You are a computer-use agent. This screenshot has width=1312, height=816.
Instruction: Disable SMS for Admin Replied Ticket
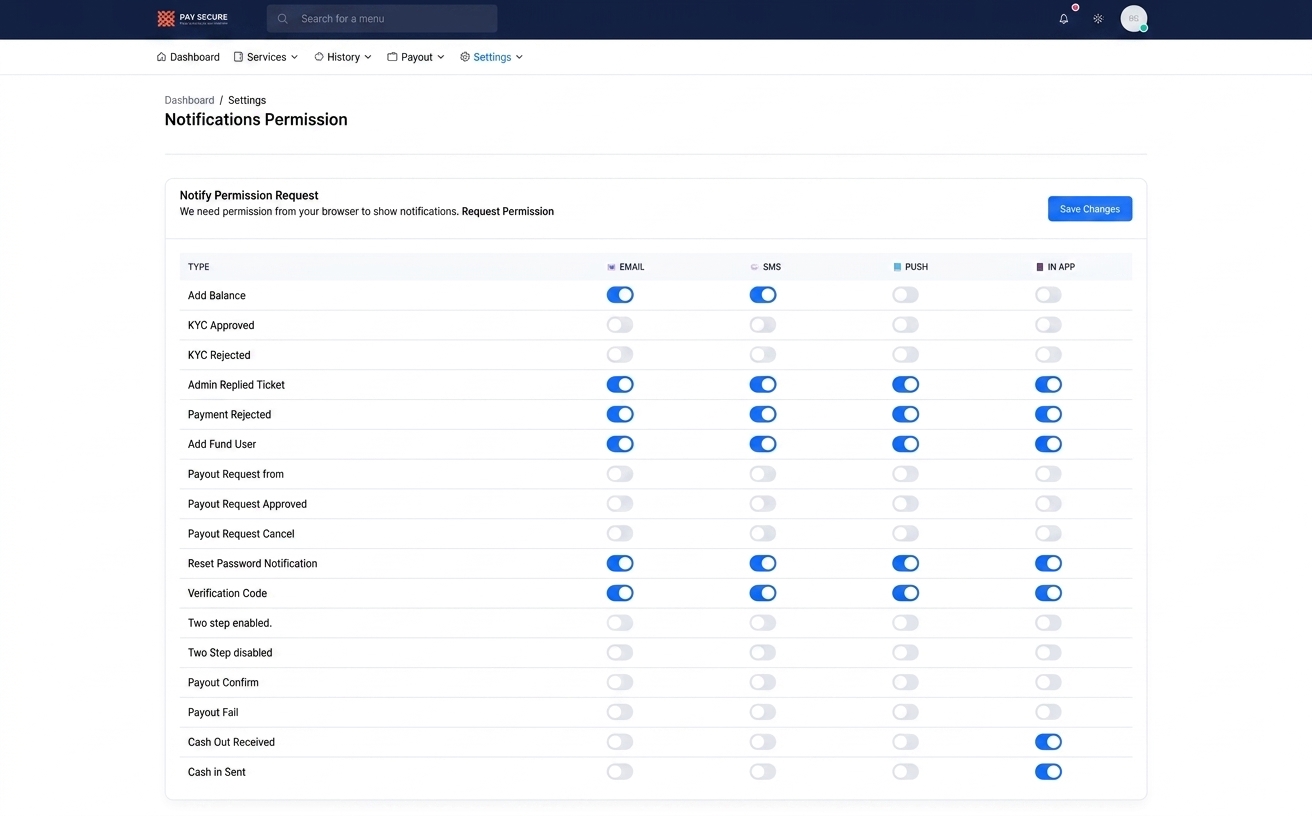763,384
